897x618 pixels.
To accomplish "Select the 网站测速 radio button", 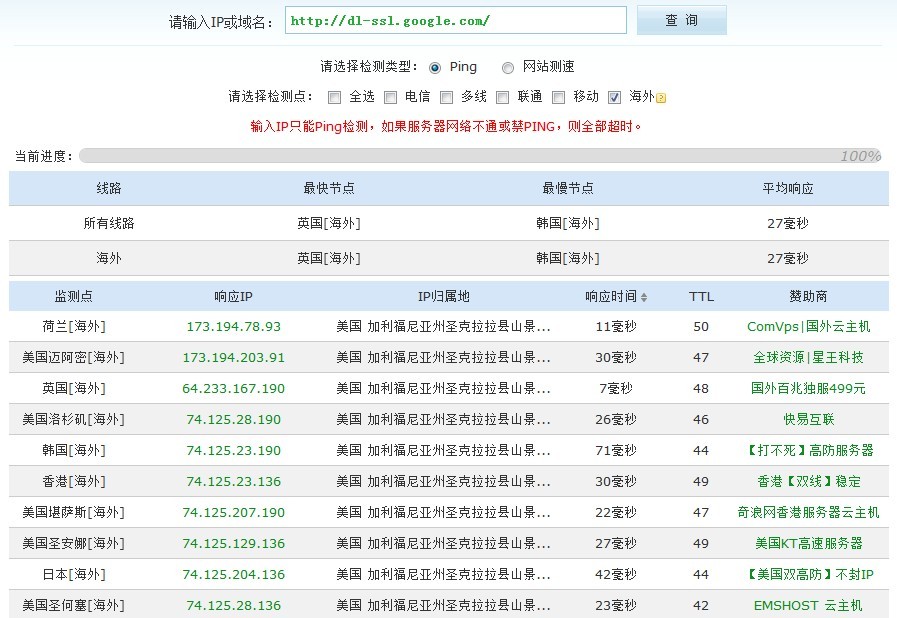I will (507, 68).
